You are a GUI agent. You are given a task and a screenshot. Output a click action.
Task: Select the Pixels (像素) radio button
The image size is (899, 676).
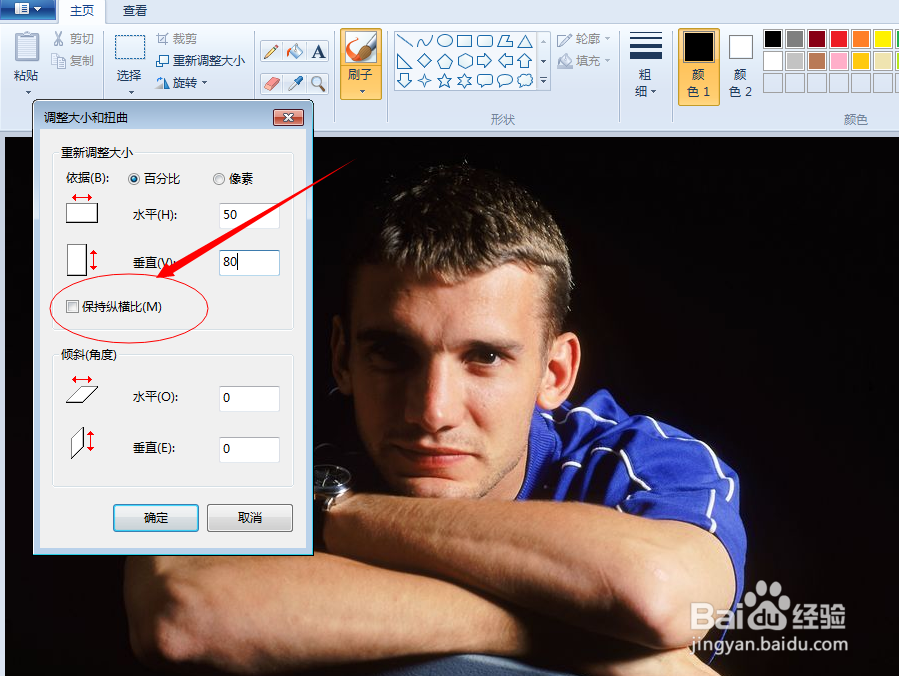(218, 179)
